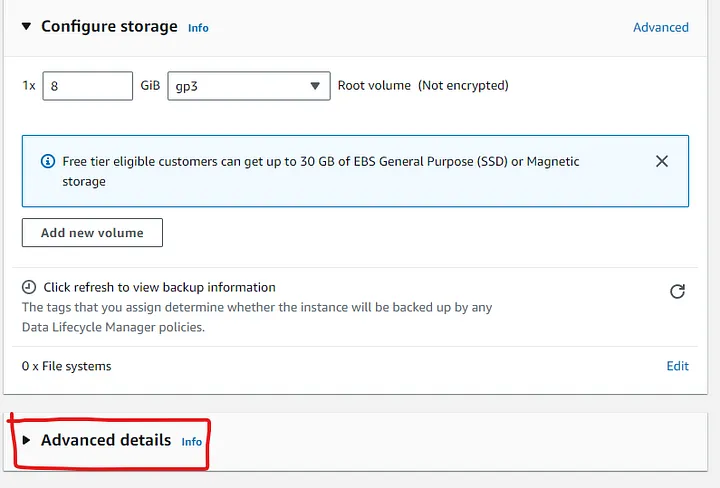The width and height of the screenshot is (720, 488).
Task: Click the GiB unit label
Action: pyautogui.click(x=150, y=86)
